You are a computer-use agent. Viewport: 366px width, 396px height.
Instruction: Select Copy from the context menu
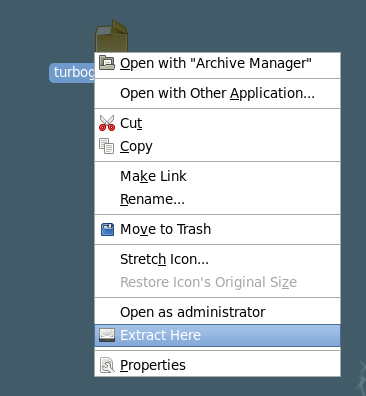pyautogui.click(x=217, y=146)
